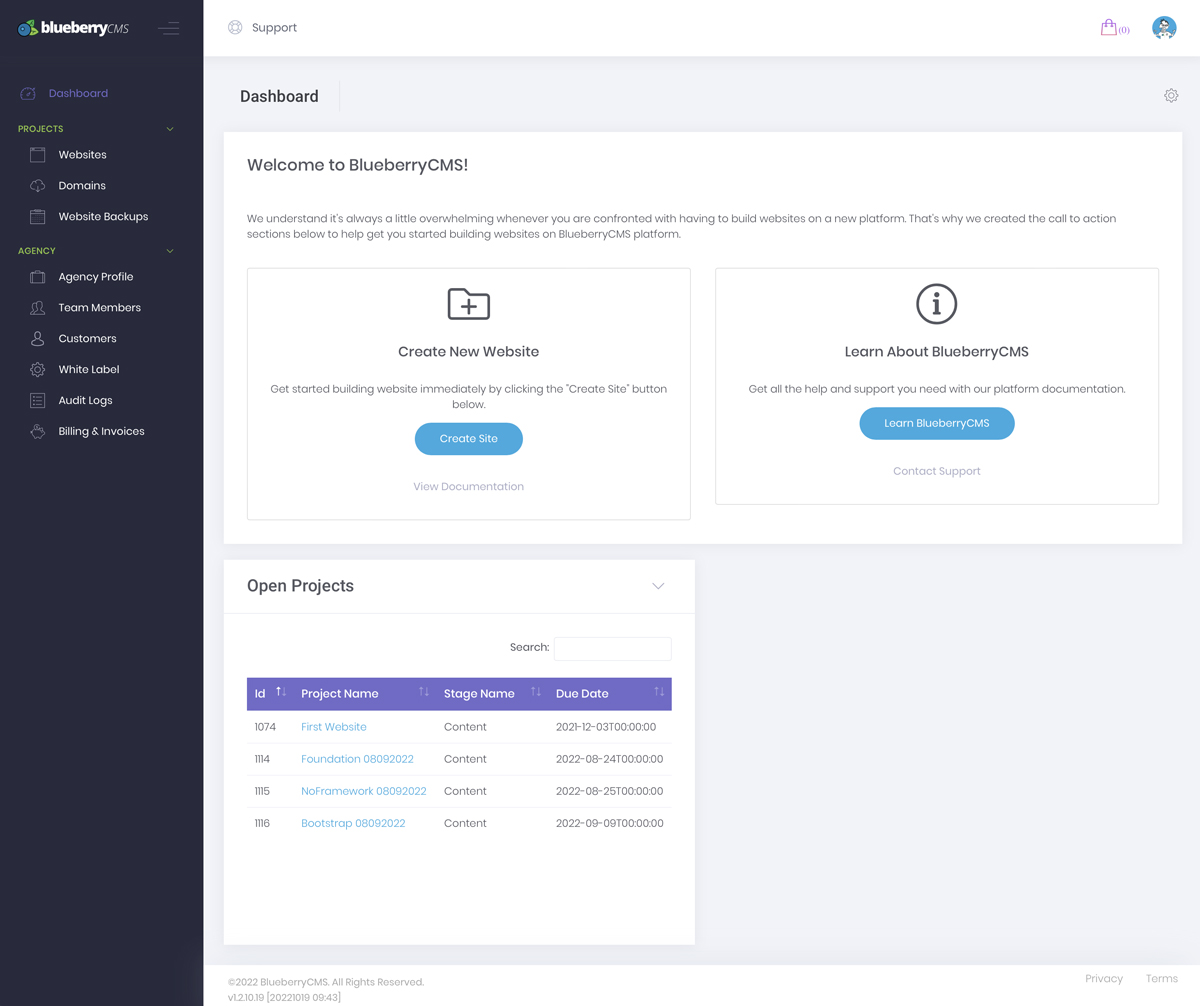This screenshot has width=1200, height=1006.
Task: Click due date 2022-09-09T00:00:00
Action: click(x=609, y=823)
